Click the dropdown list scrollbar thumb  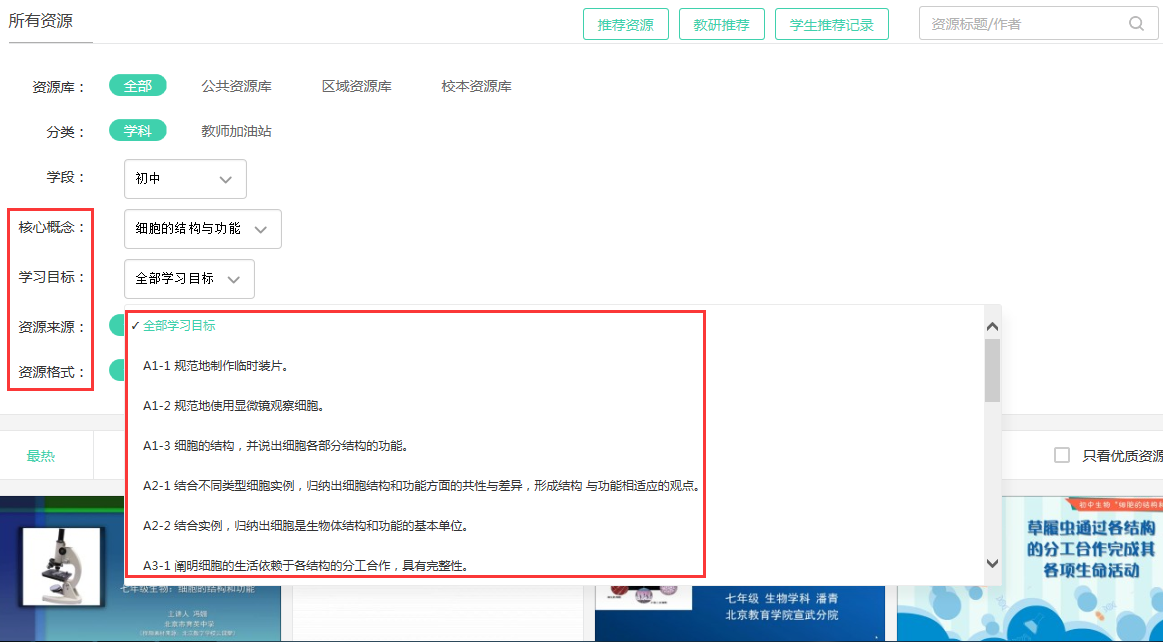(x=992, y=370)
